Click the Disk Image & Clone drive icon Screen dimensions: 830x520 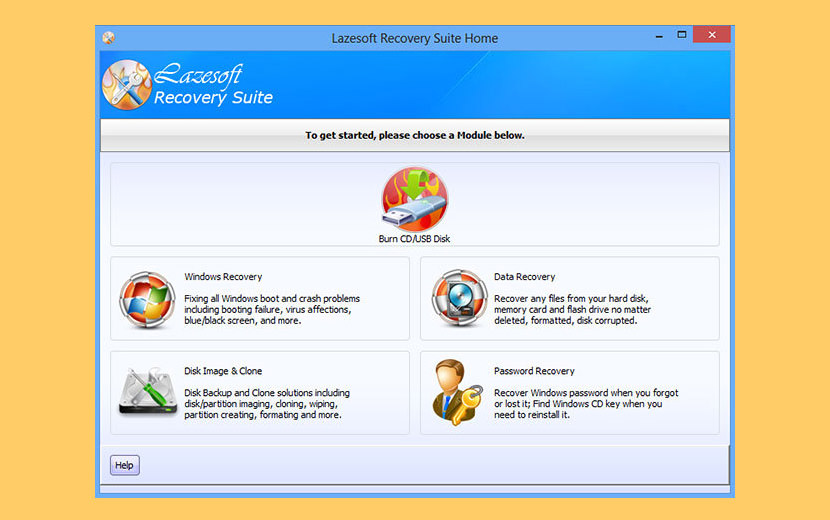148,391
